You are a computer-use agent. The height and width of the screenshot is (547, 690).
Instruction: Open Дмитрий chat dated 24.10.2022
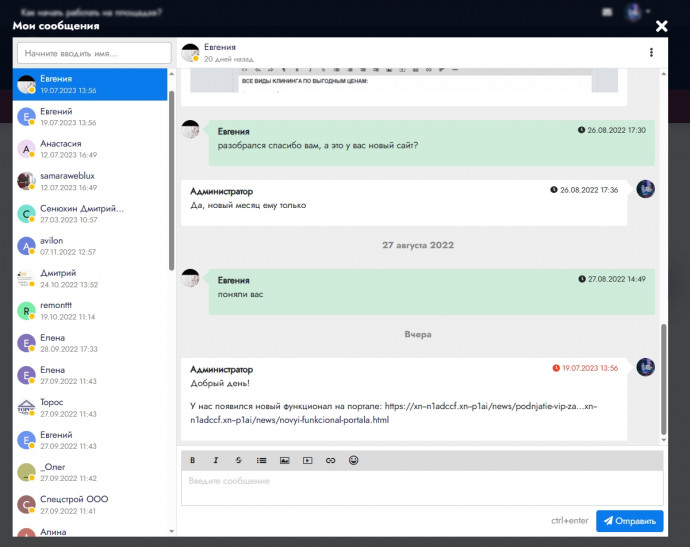90,278
